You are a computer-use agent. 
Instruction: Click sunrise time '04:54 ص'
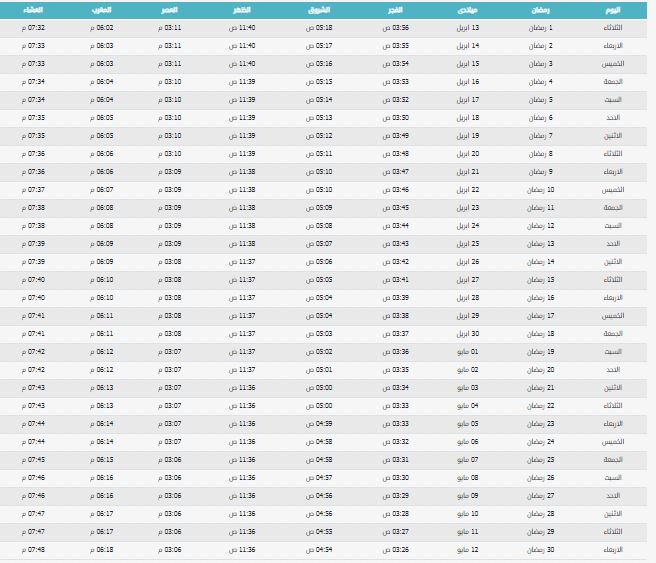pos(319,550)
